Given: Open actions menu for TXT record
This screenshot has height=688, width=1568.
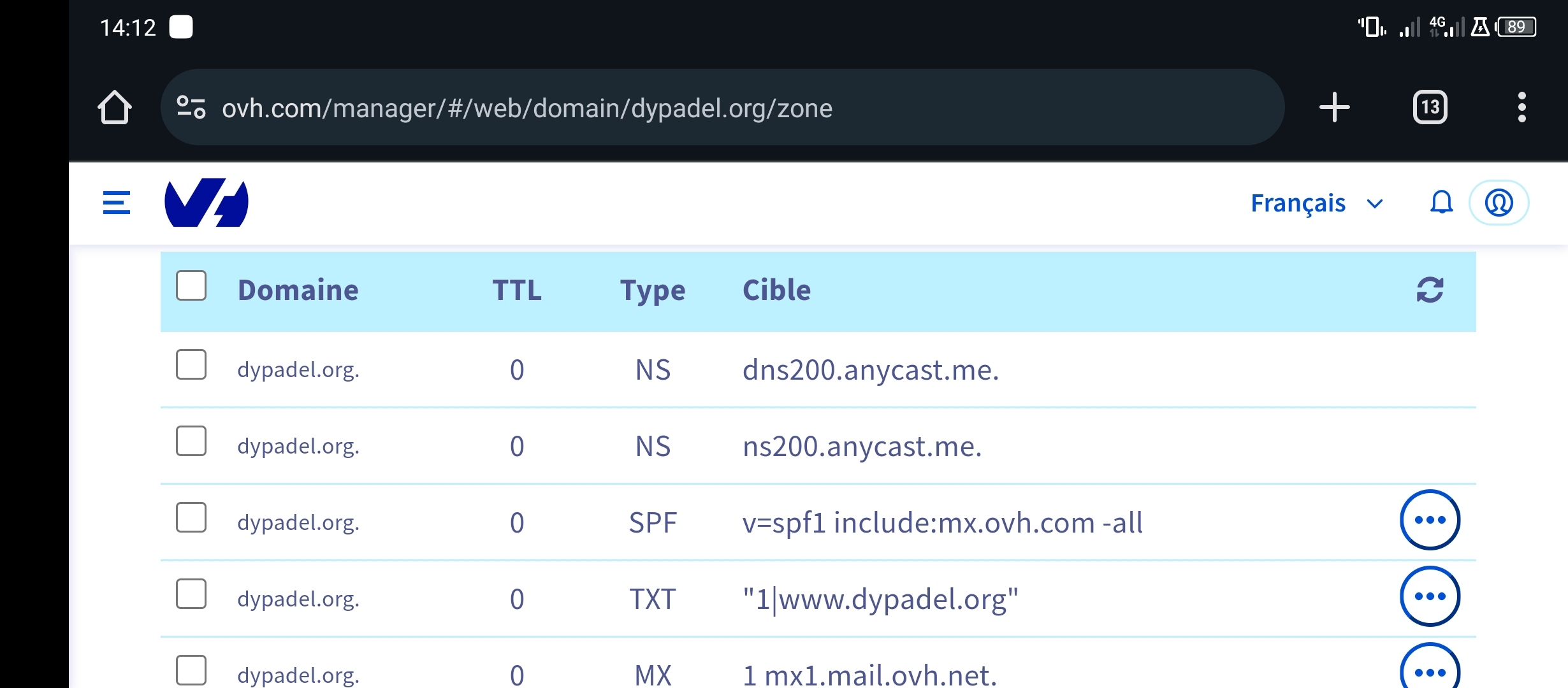Looking at the screenshot, I should point(1430,596).
